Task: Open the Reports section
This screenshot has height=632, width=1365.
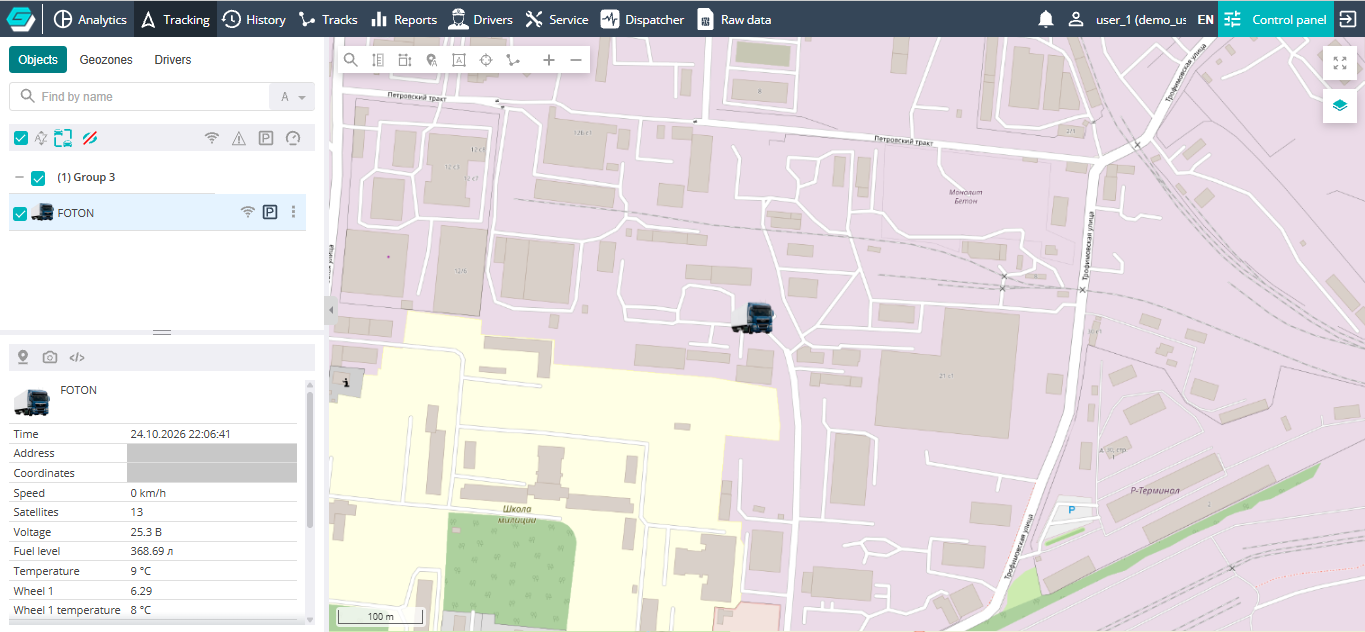Action: [404, 19]
